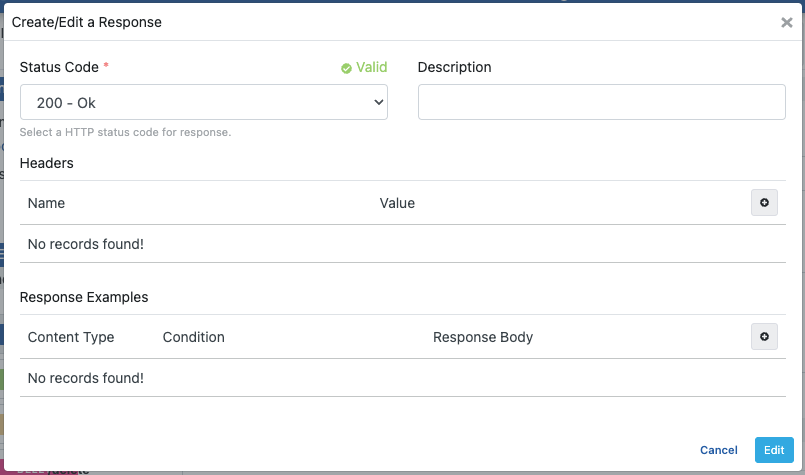Open the Status Code dropdown
This screenshot has height=475, width=805.
[204, 102]
